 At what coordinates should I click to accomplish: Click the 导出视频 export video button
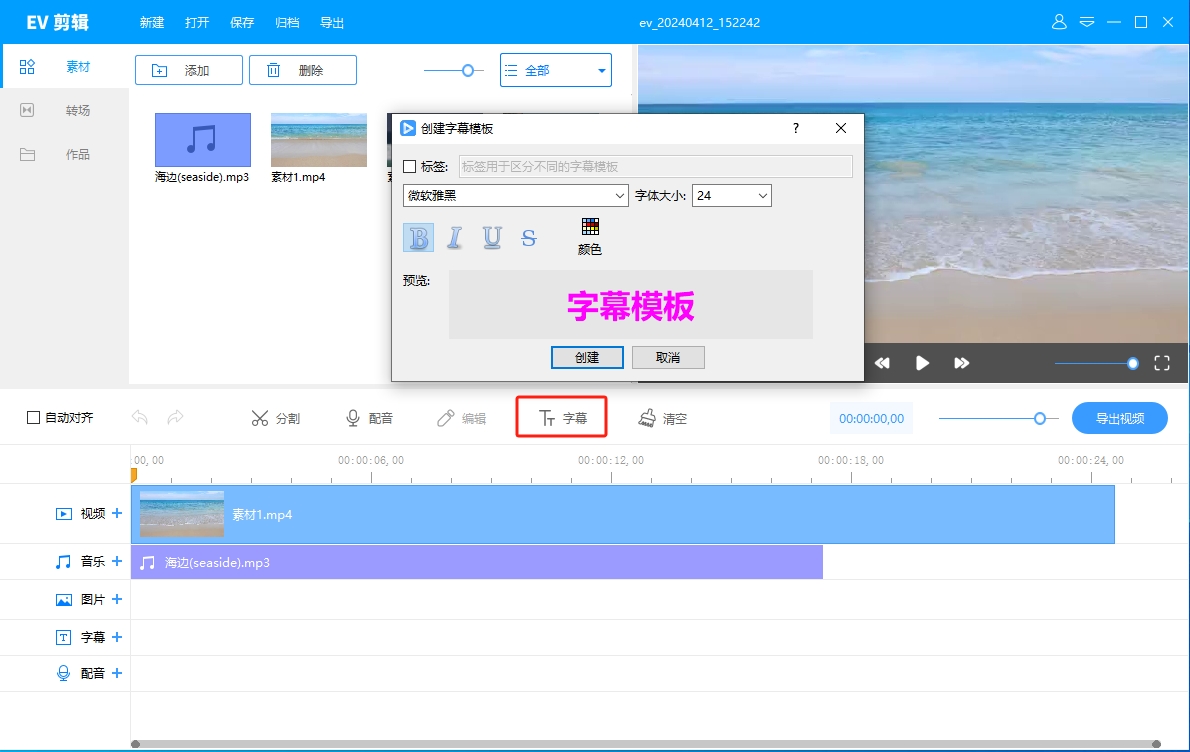click(1119, 418)
